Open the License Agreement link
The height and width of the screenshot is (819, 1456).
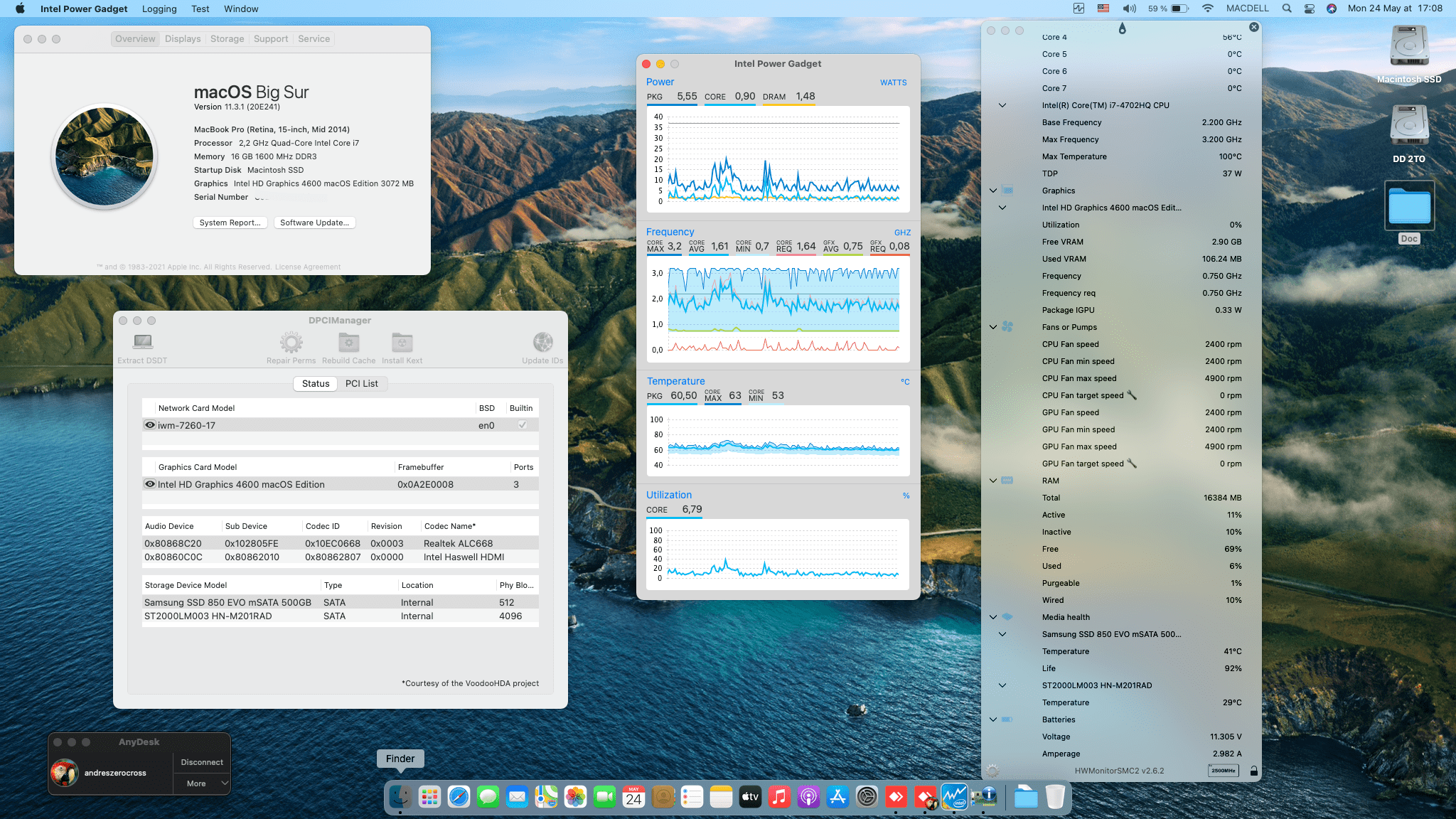tap(308, 267)
